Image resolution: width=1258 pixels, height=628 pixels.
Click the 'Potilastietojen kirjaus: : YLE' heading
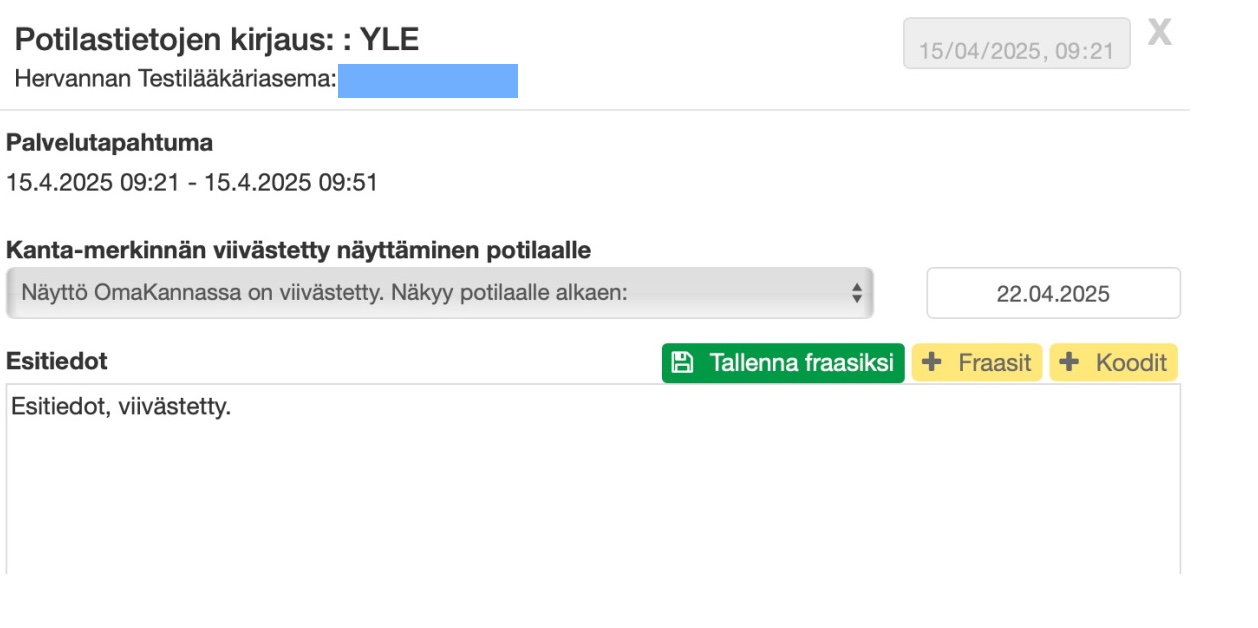click(217, 40)
